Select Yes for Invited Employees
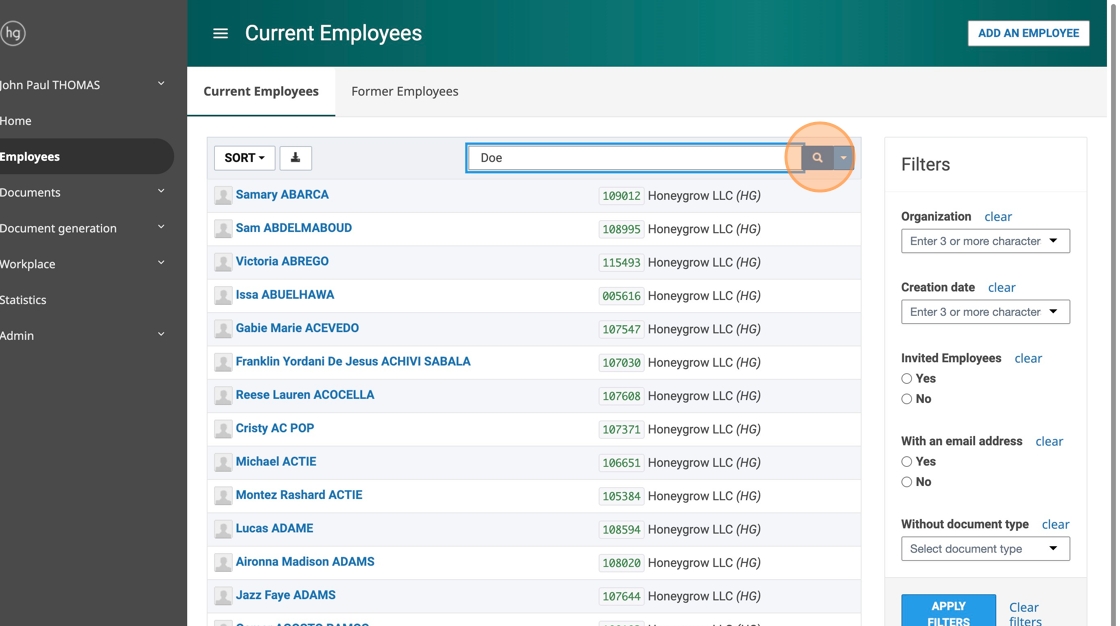This screenshot has height=626, width=1120. click(x=906, y=379)
